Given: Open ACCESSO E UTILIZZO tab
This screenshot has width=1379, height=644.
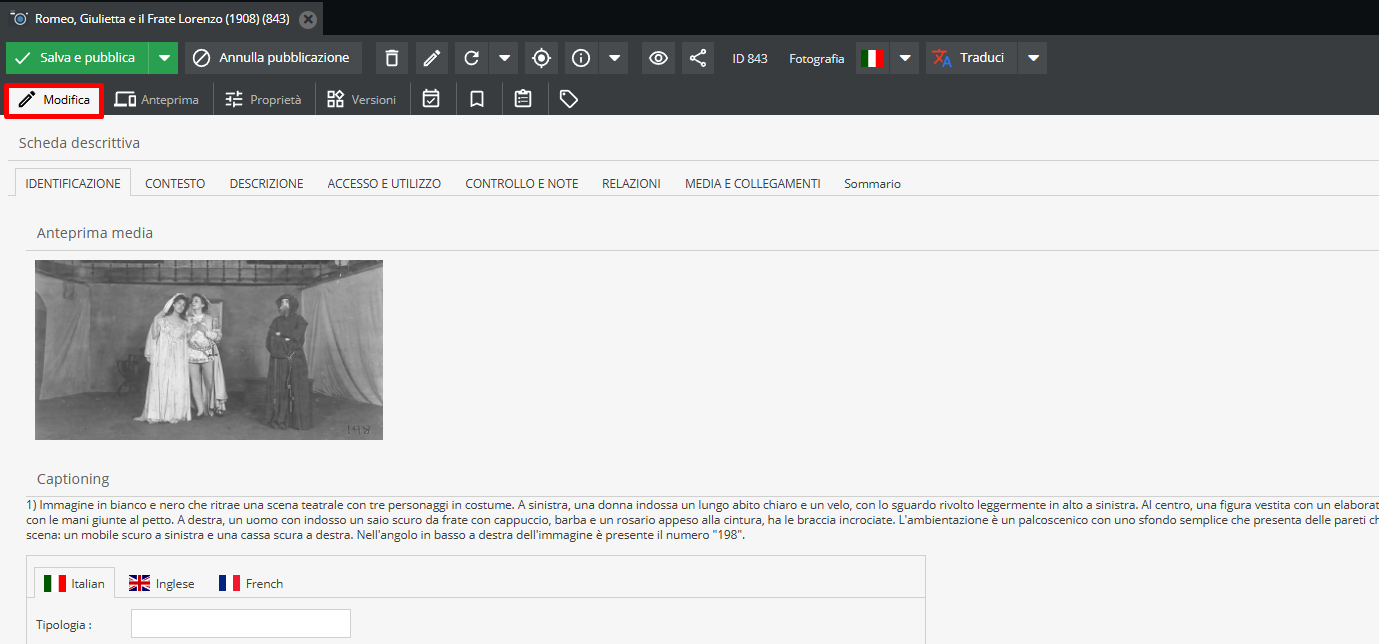Looking at the screenshot, I should point(384,183).
